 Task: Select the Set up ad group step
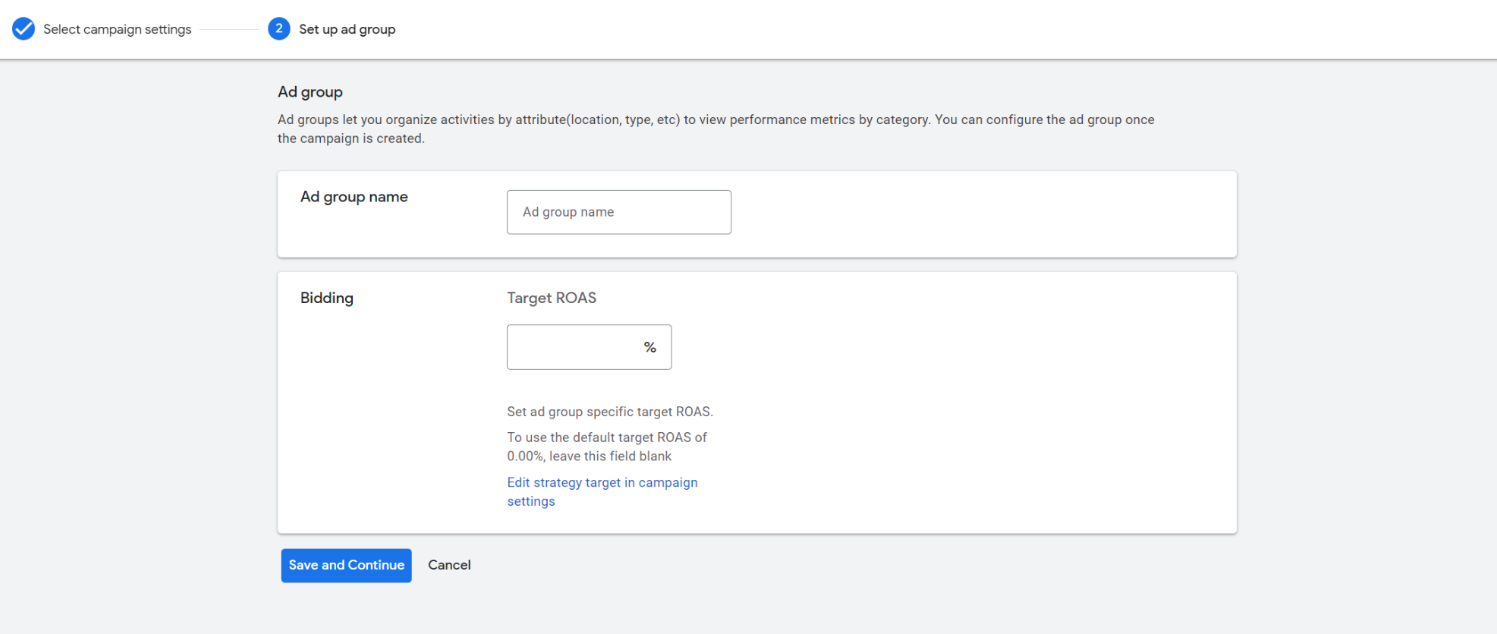[347, 30]
